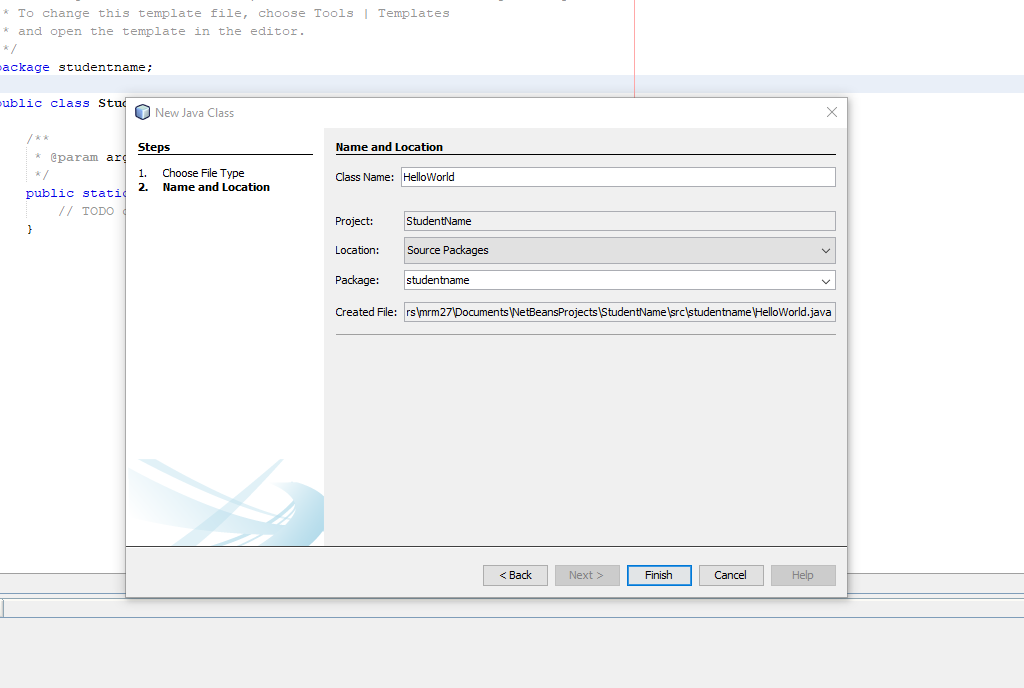Click the New Java Class cube icon
The width and height of the screenshot is (1024, 688).
click(x=141, y=112)
